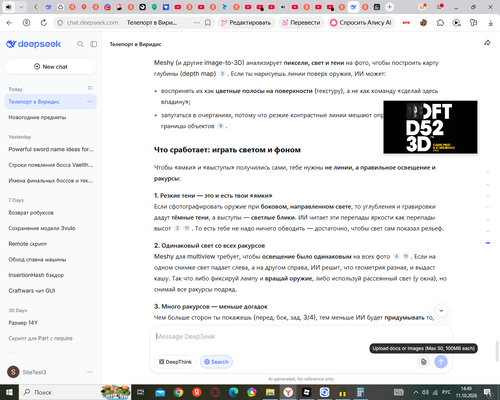Click the taskbar Поиск search box

(75, 392)
